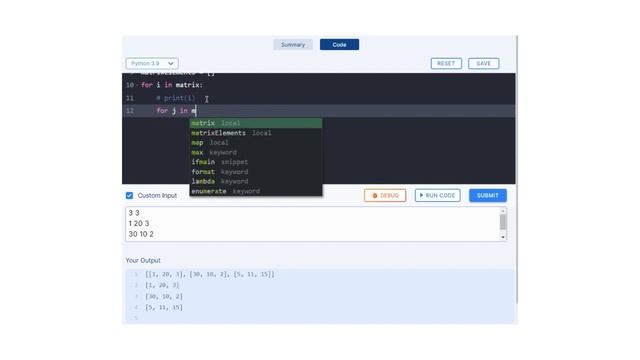Click the custom input scrollbar thumb

point(503,222)
